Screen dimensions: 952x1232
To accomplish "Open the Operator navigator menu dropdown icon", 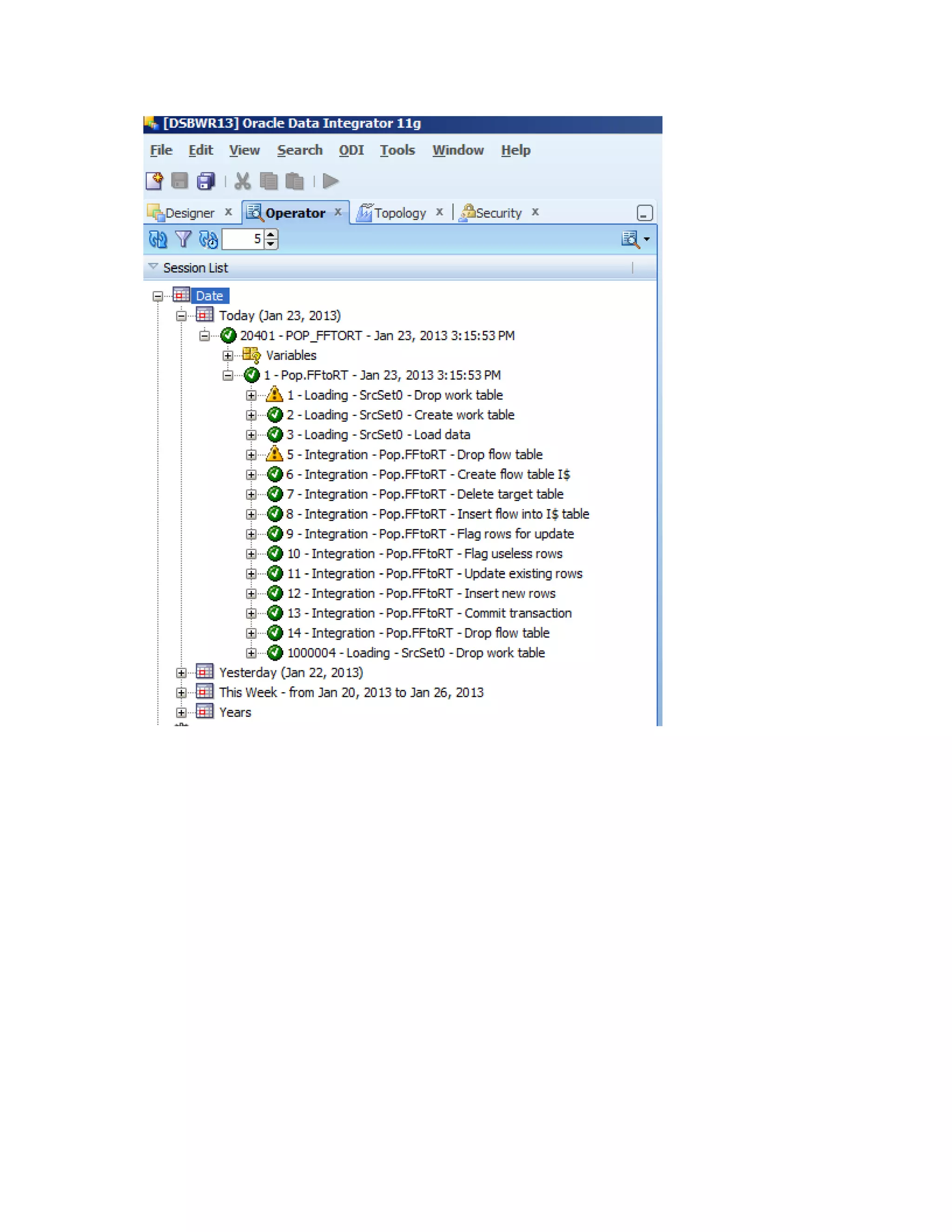I will [635, 239].
